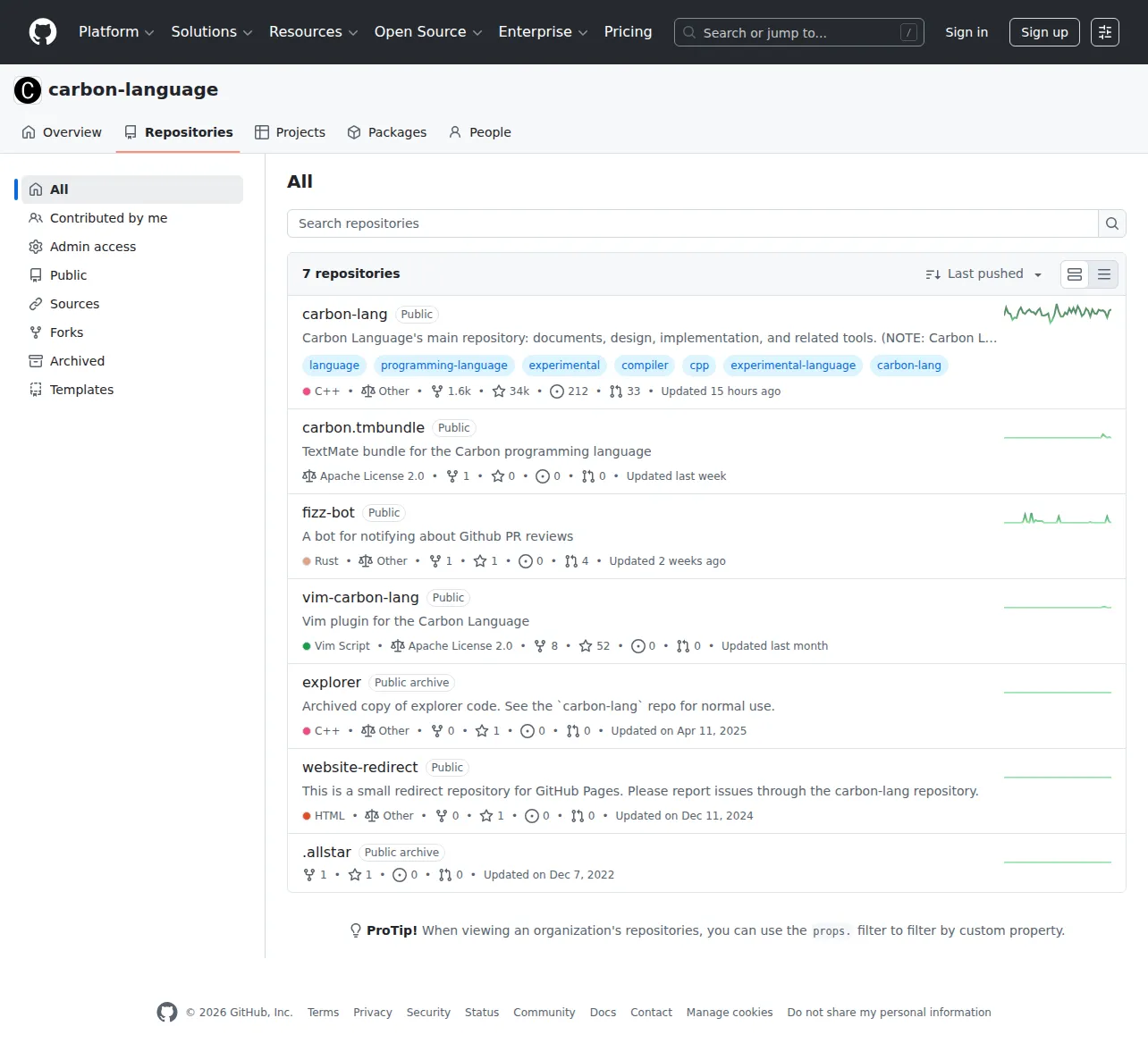This screenshot has width=1148, height=1060.
Task: Select the All filter in sidebar
Action: pyautogui.click(x=132, y=189)
